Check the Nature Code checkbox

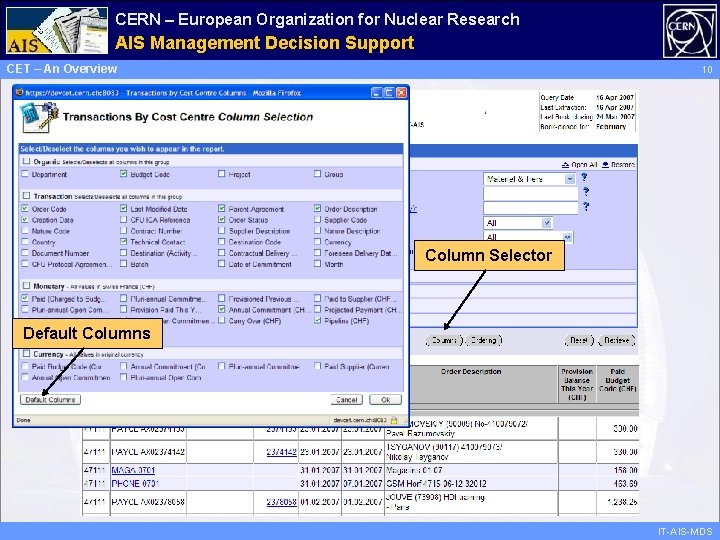(x=25, y=231)
